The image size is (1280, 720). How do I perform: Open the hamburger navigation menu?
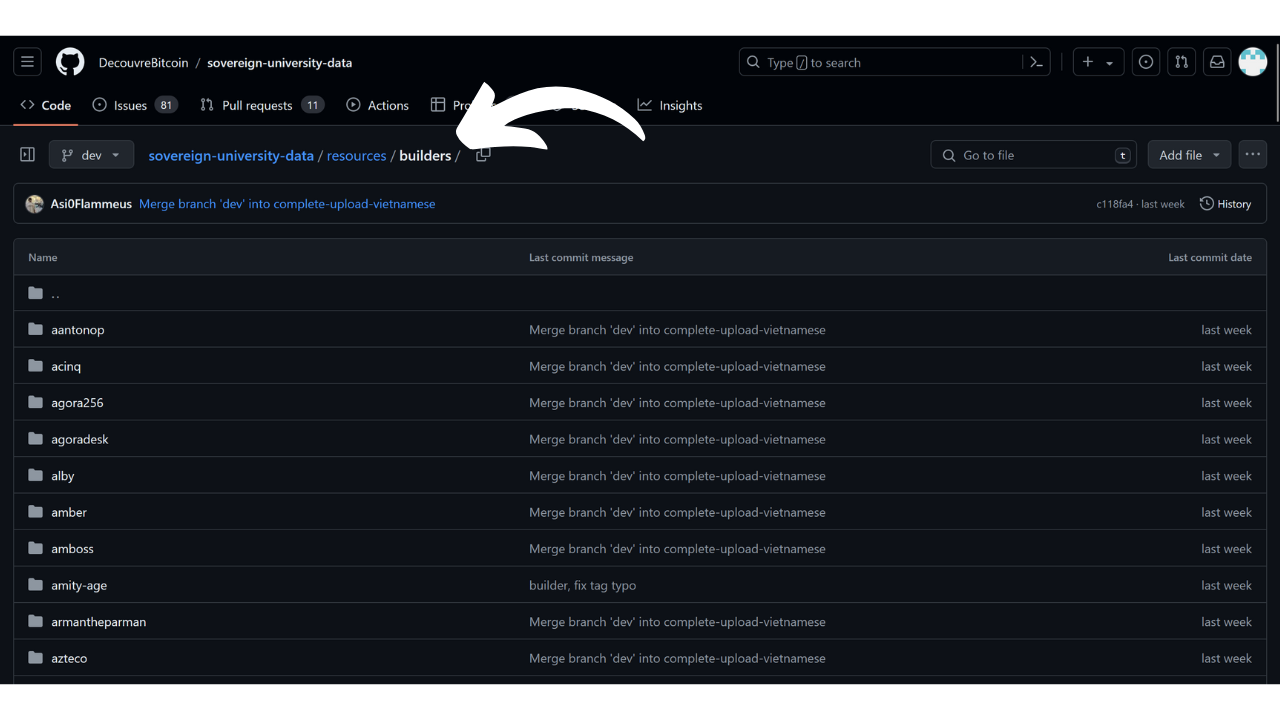(28, 62)
